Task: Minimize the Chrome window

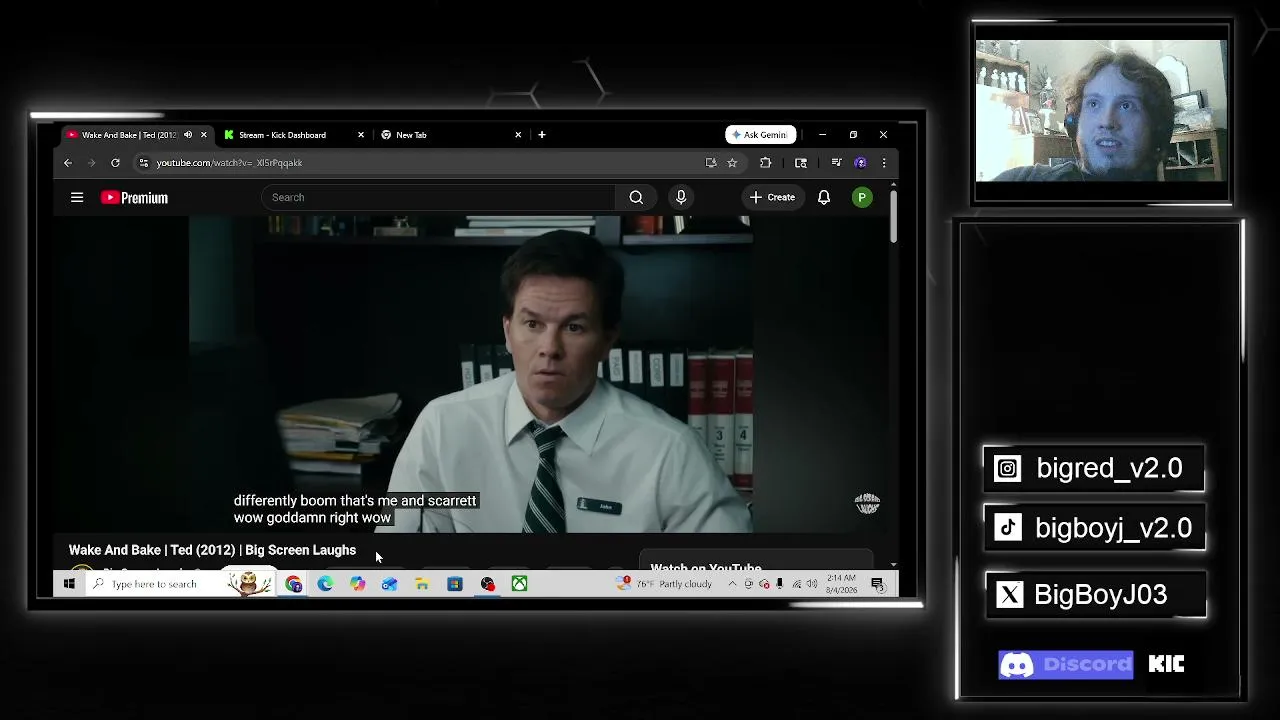Action: (x=822, y=135)
